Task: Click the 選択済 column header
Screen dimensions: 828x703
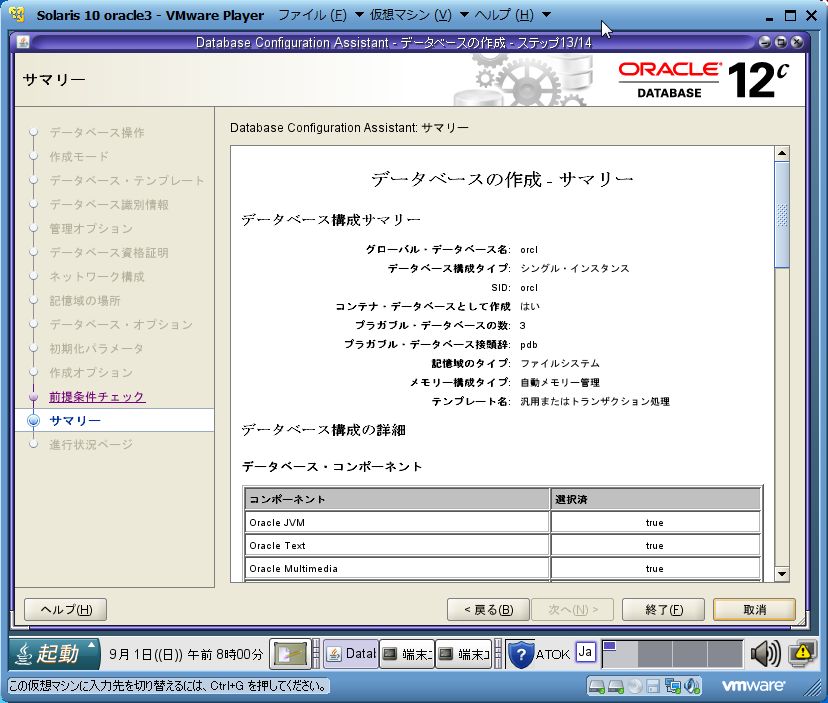Action: (655, 499)
